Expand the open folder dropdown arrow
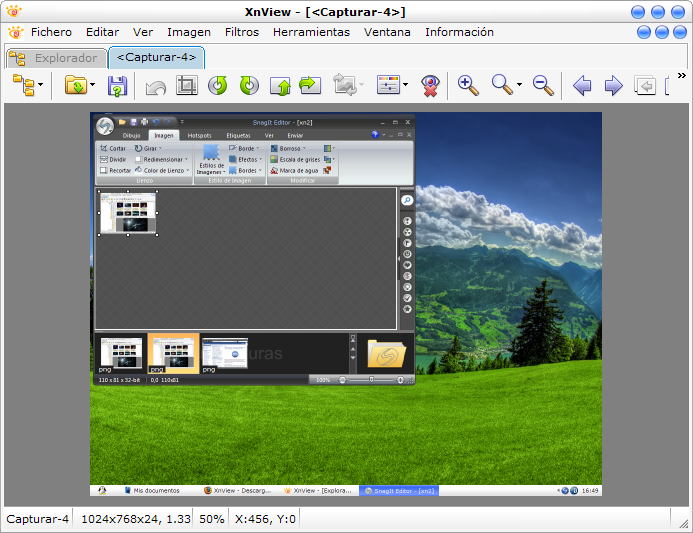 pos(93,86)
